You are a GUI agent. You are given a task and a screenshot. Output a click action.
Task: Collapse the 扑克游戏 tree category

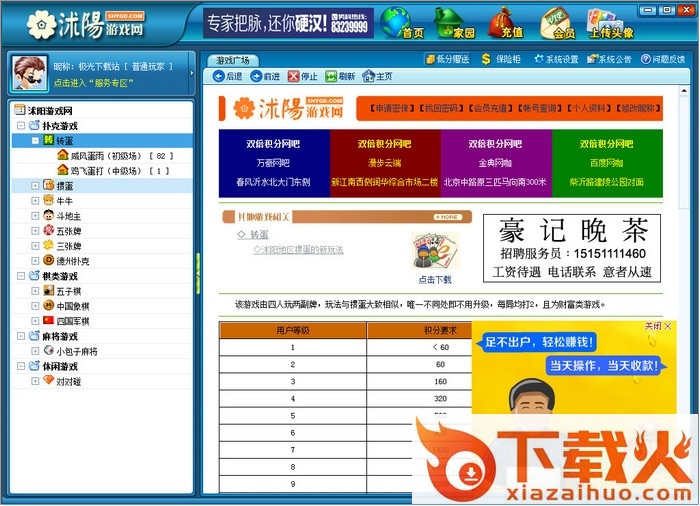tap(21, 126)
